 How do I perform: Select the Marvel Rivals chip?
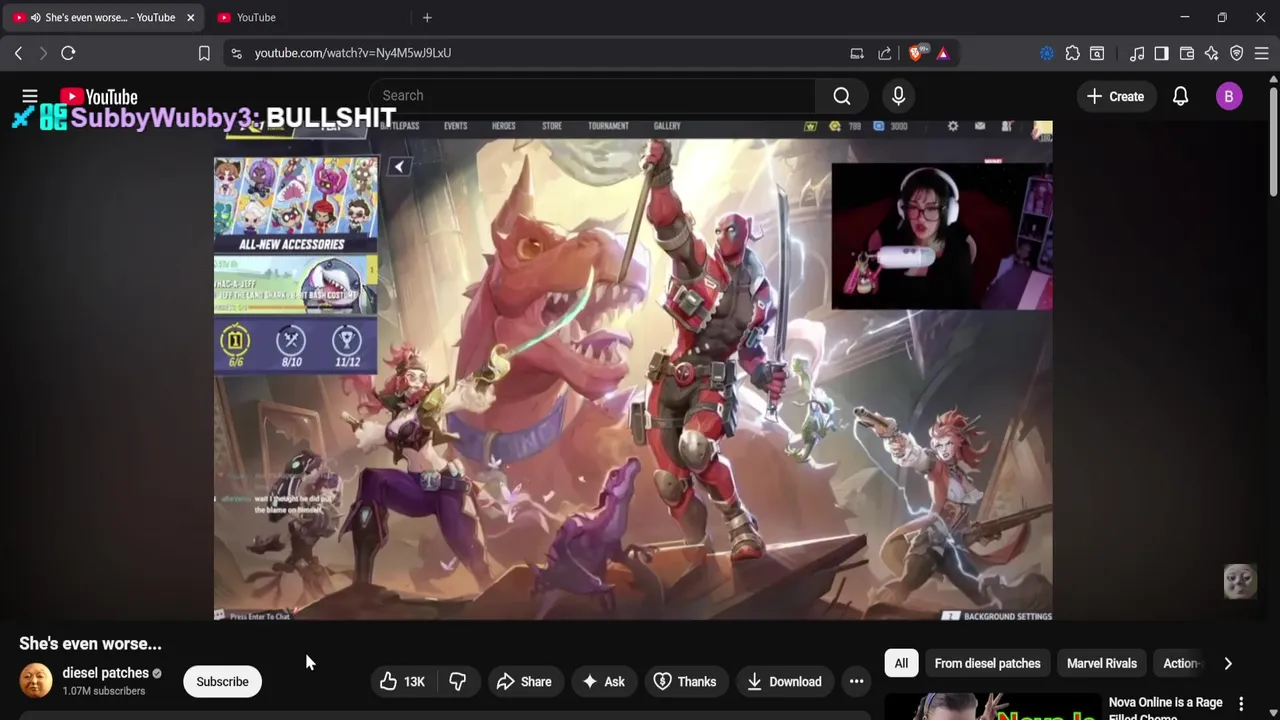click(1101, 663)
